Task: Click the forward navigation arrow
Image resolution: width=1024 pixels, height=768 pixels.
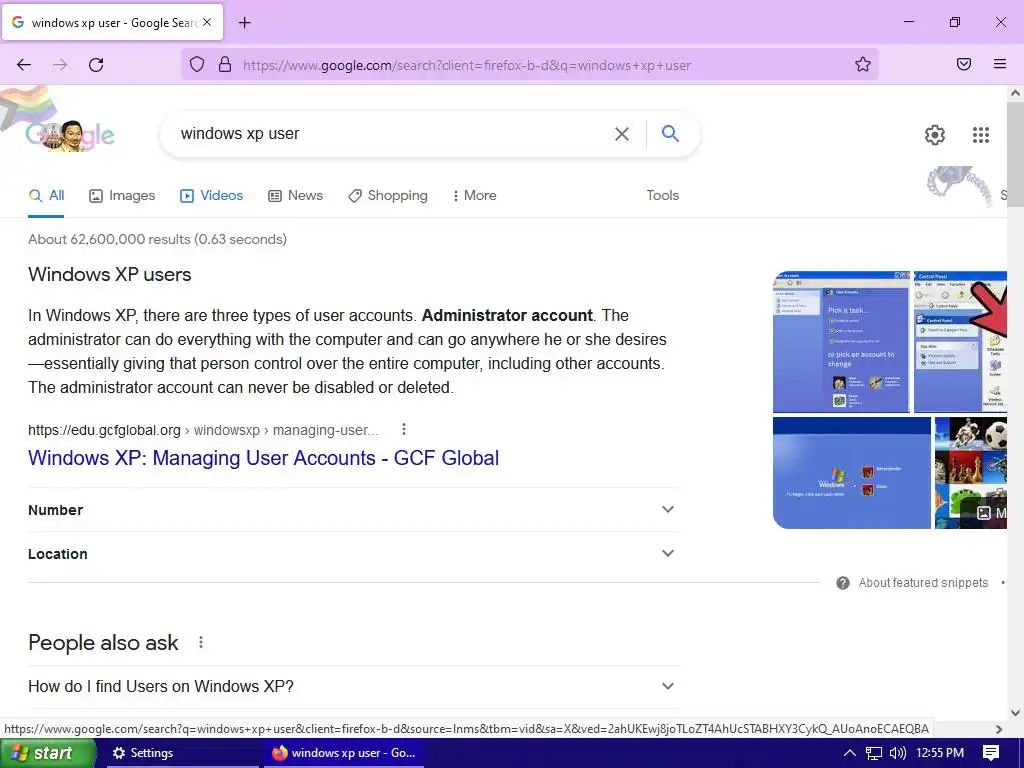Action: point(60,65)
